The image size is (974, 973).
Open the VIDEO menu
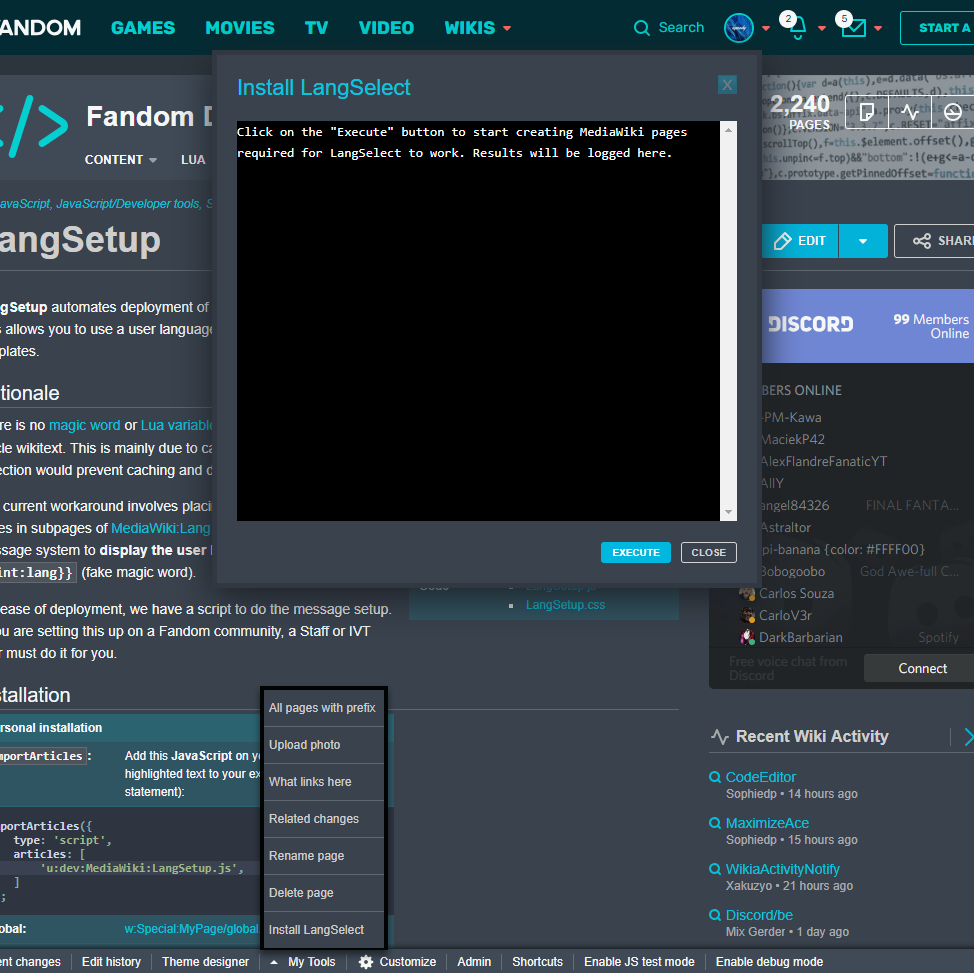(x=386, y=28)
